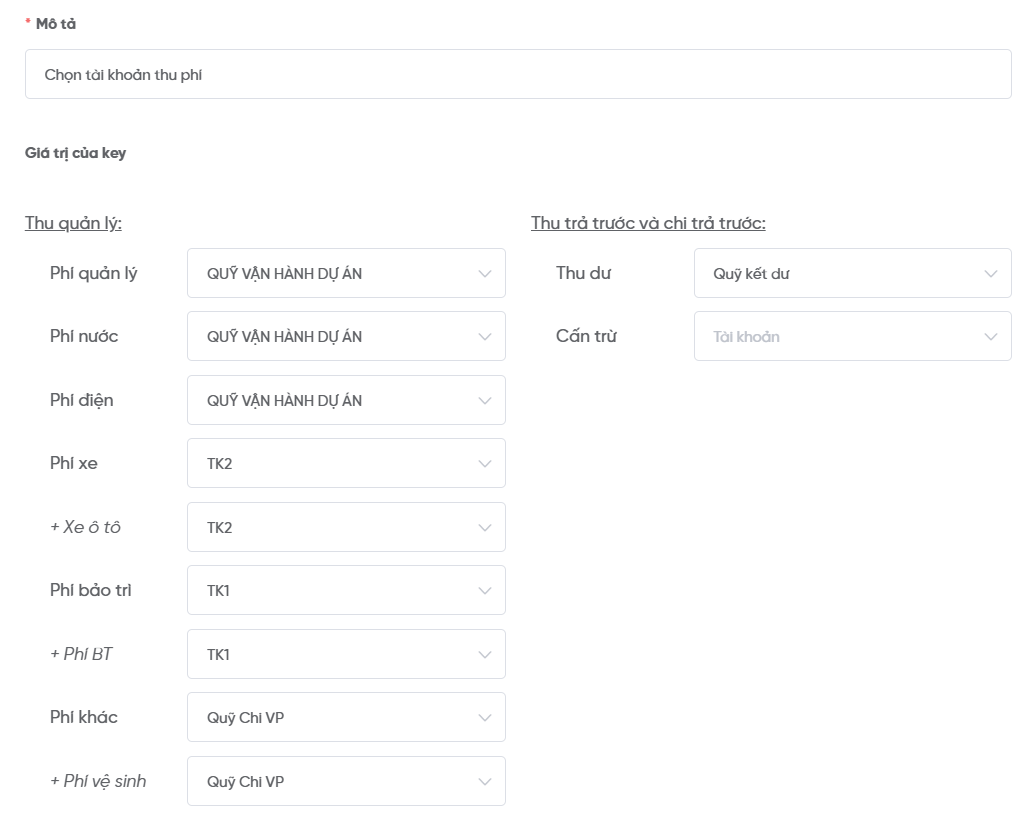Click the Thu trả trước và chi trả trước heading
The height and width of the screenshot is (814, 1031).
[x=648, y=223]
